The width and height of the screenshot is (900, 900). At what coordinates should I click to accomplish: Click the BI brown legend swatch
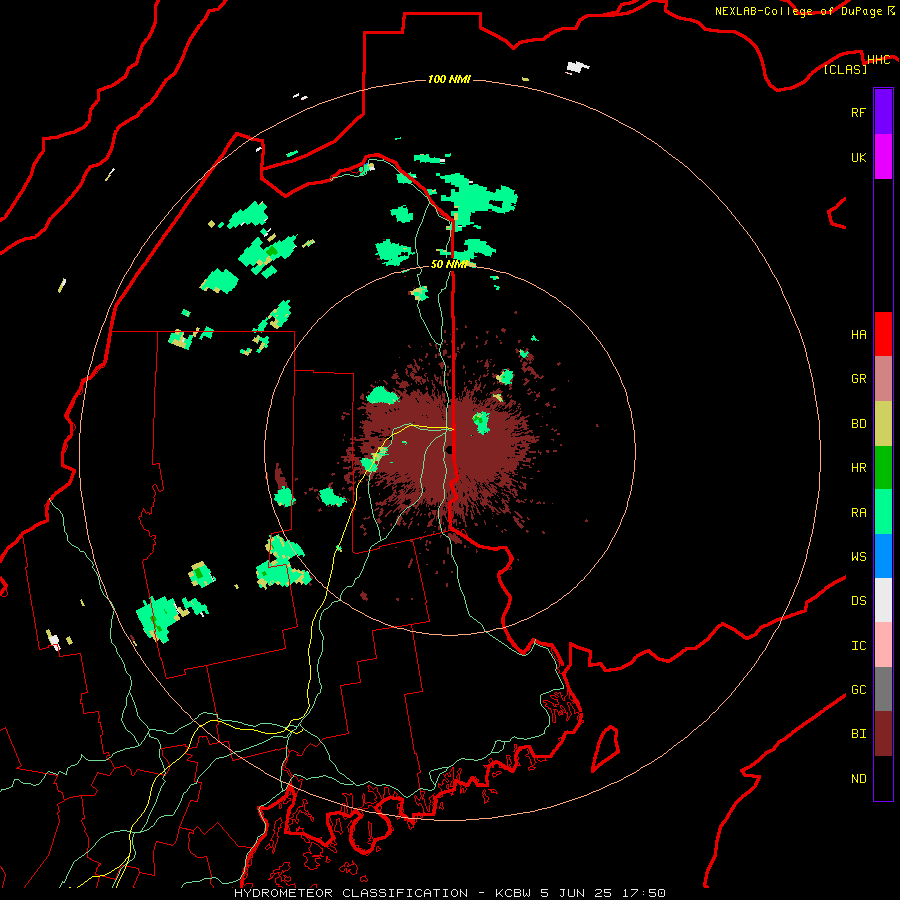(x=883, y=734)
